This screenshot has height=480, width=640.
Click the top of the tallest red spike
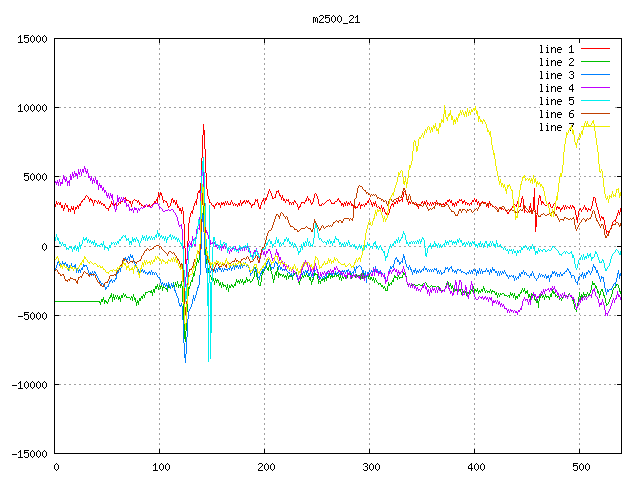tap(203, 125)
